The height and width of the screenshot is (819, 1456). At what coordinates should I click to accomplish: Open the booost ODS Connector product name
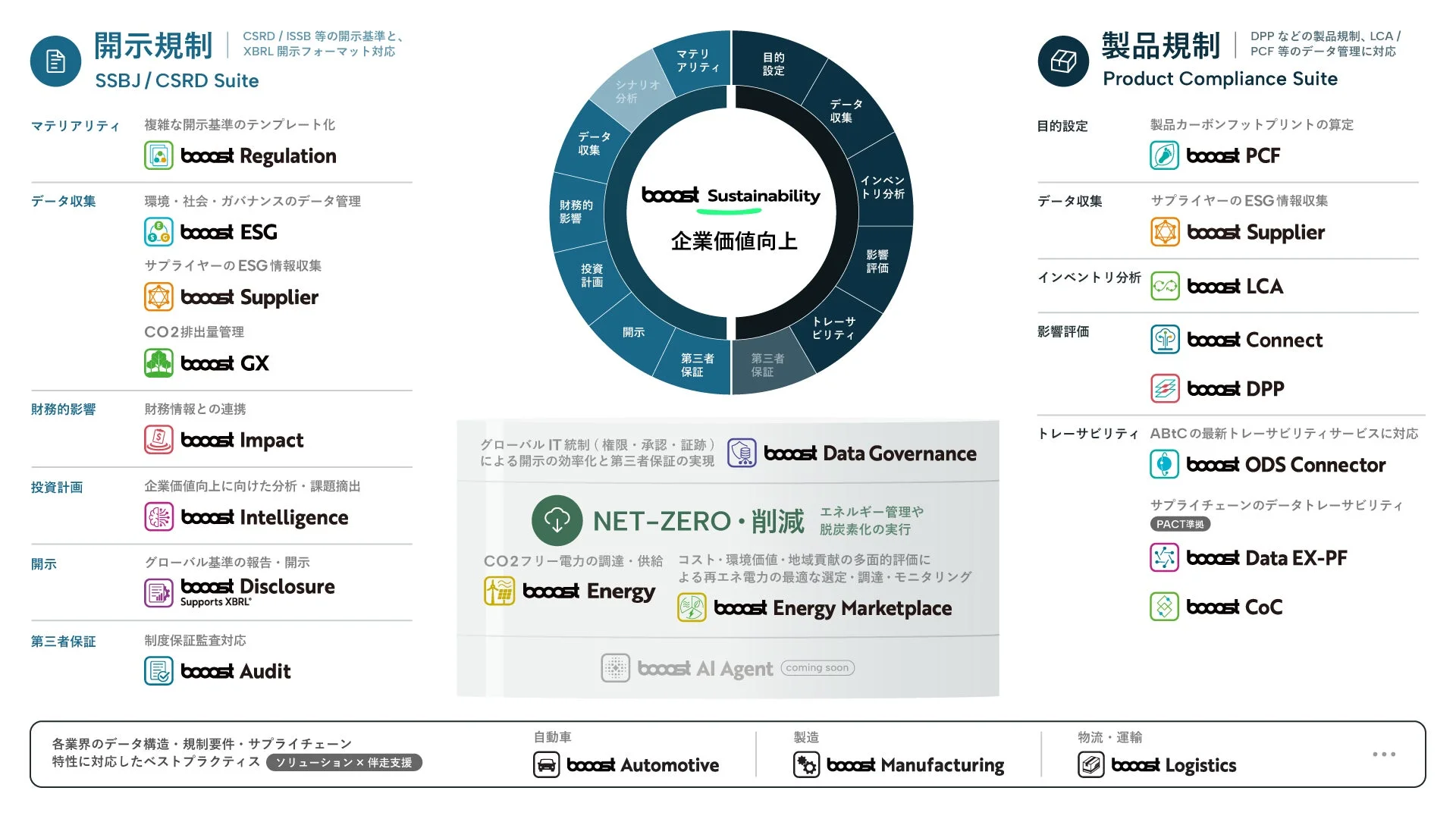click(x=1286, y=464)
